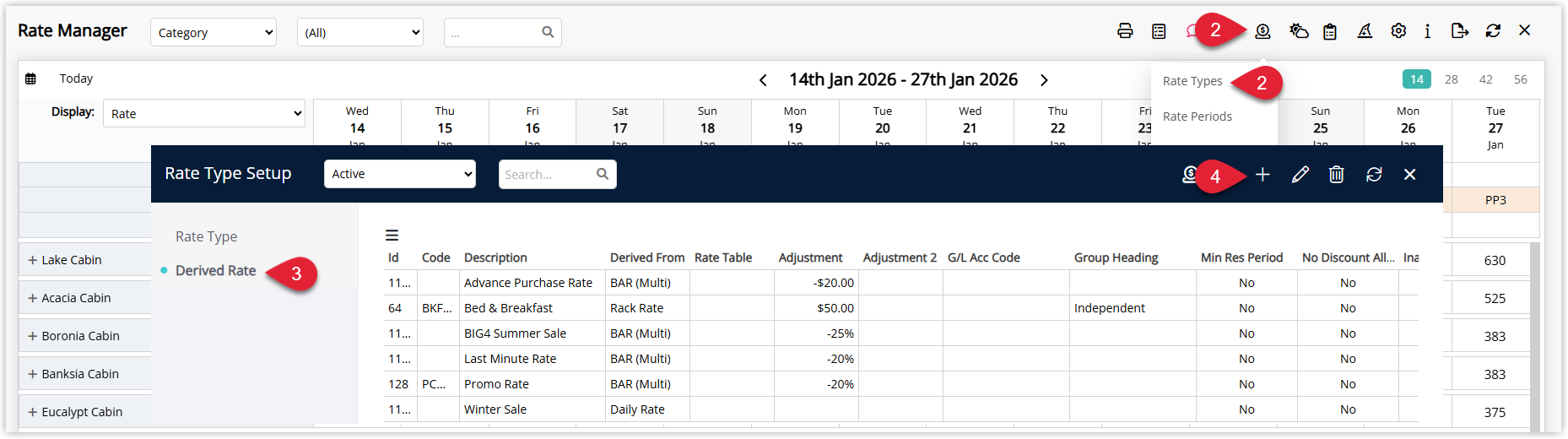1568x439 pixels.
Task: Open the settings gear icon
Action: pos(1398,31)
